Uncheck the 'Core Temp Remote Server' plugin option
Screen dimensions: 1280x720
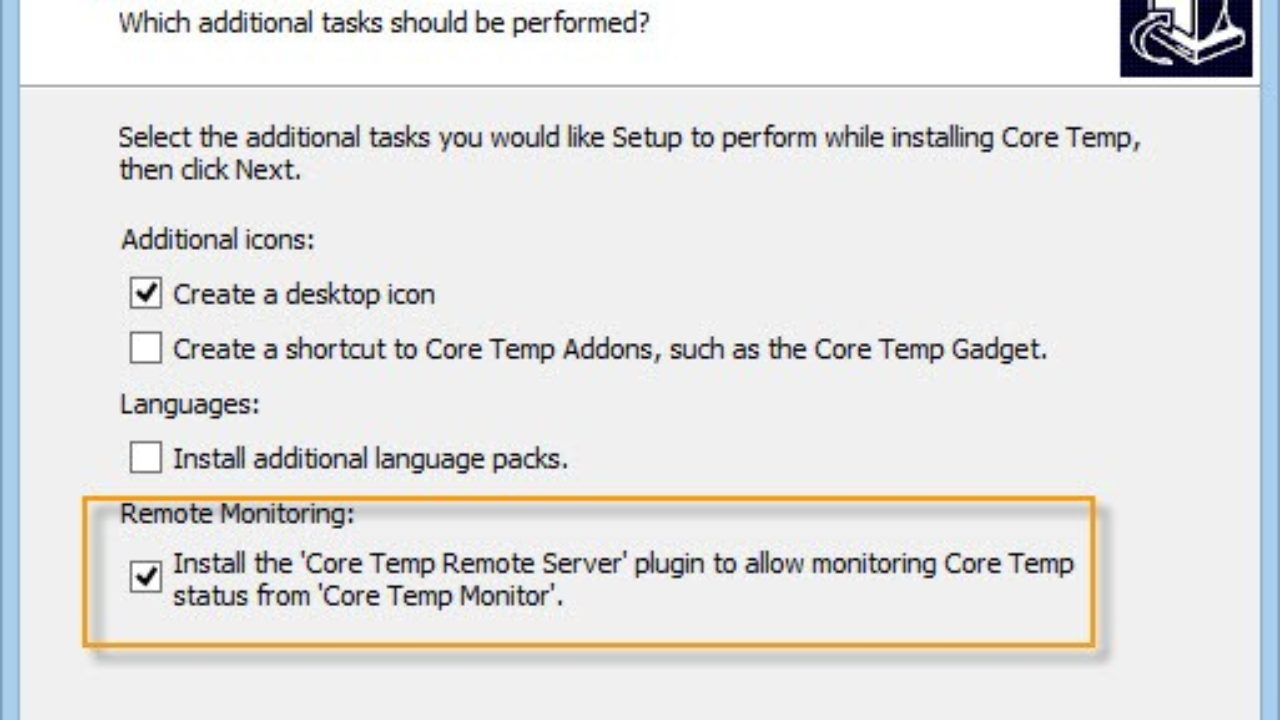pyautogui.click(x=145, y=577)
